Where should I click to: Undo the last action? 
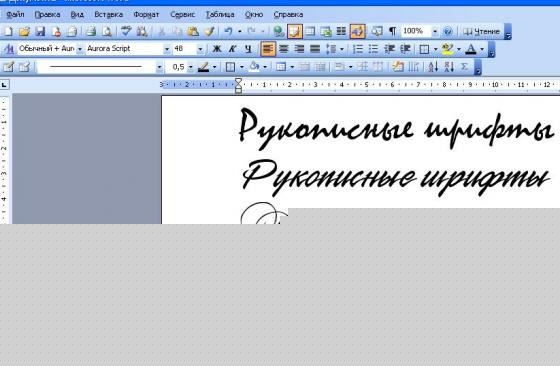229,31
